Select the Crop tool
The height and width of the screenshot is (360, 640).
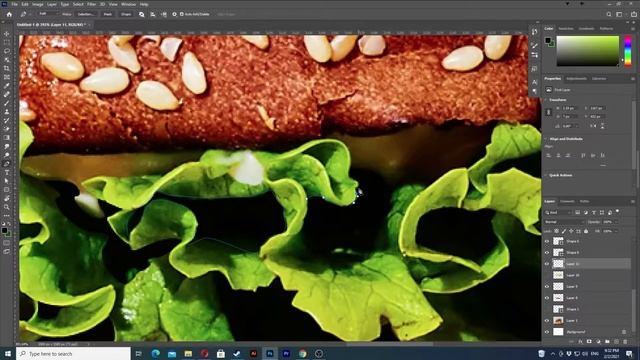[7, 68]
